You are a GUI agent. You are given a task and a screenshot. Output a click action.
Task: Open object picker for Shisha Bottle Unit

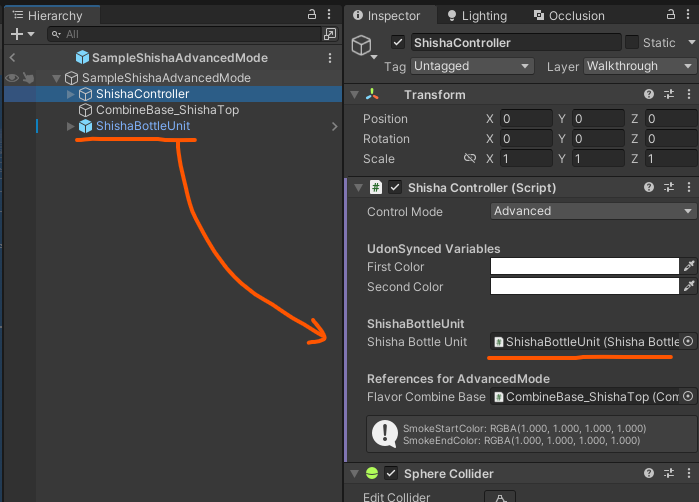point(688,342)
